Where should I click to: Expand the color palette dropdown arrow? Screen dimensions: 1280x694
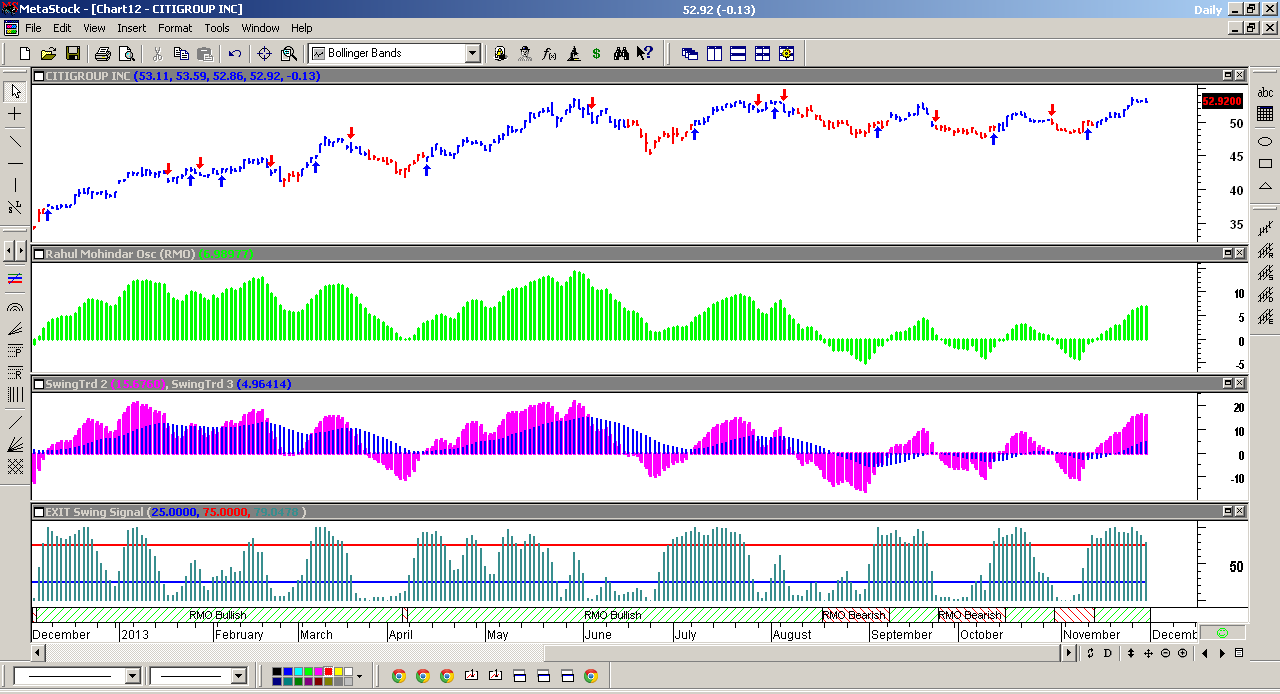tap(360, 677)
